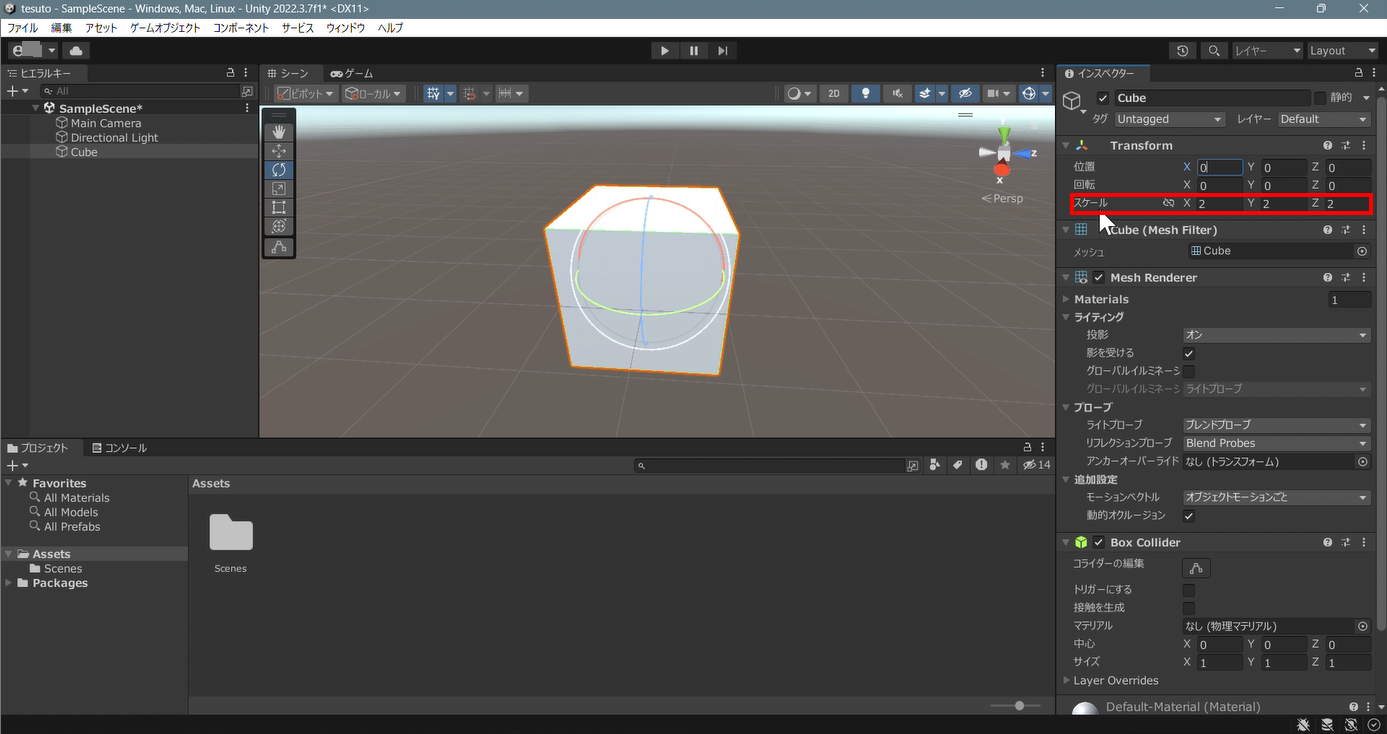Filter project by import log entries
Image resolution: width=1387 pixels, height=734 pixels.
(x=981, y=465)
